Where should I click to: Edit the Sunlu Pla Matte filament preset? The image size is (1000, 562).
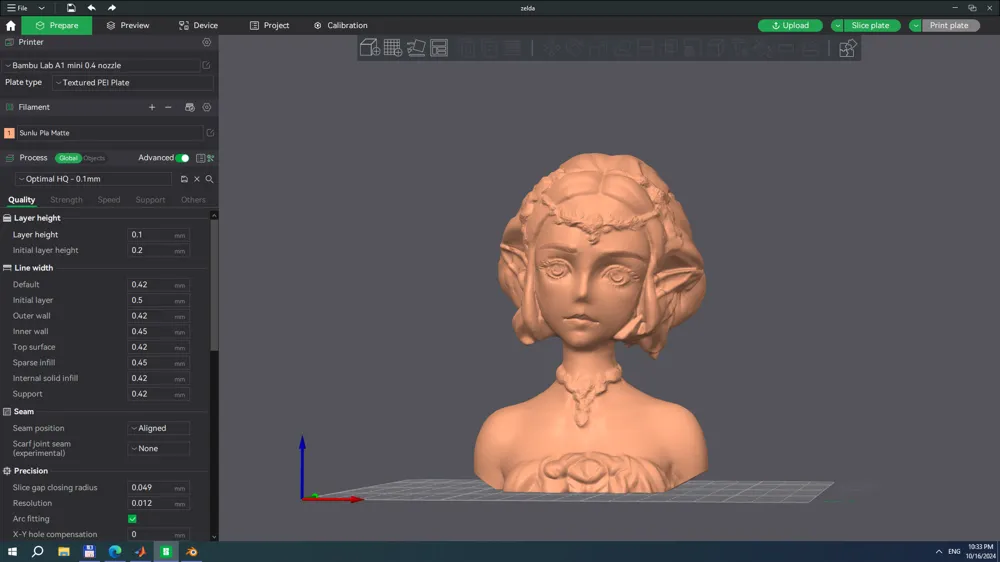210,133
